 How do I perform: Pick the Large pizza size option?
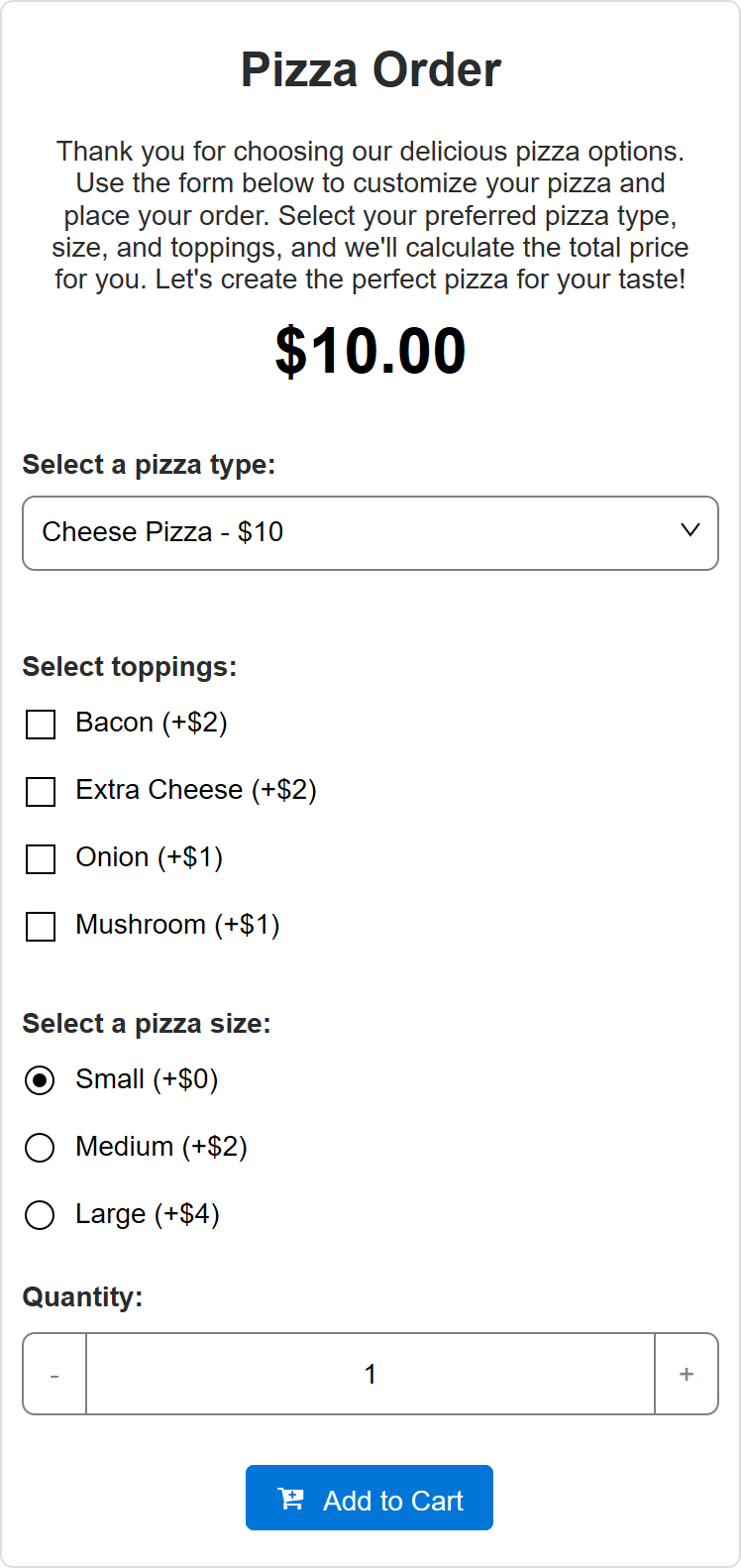coord(40,1215)
